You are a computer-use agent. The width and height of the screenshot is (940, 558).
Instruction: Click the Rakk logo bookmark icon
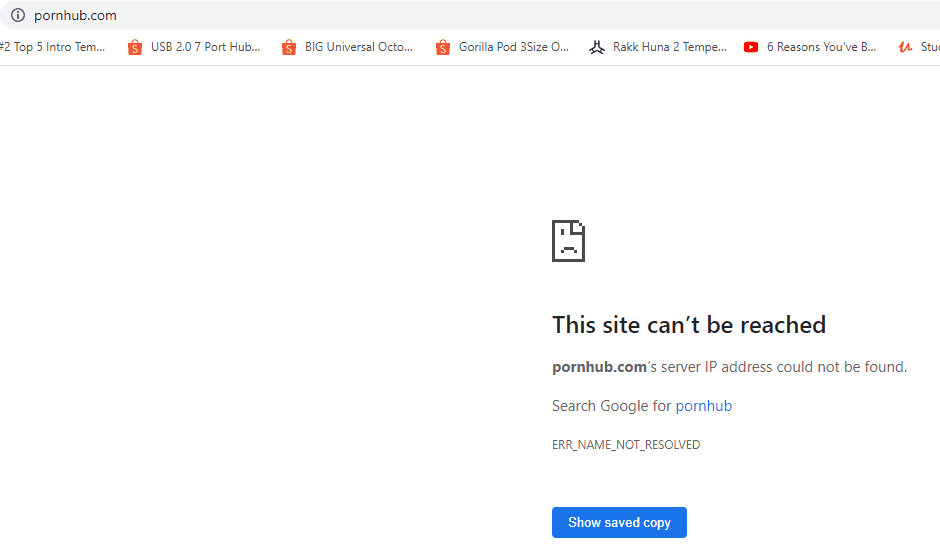coord(596,47)
